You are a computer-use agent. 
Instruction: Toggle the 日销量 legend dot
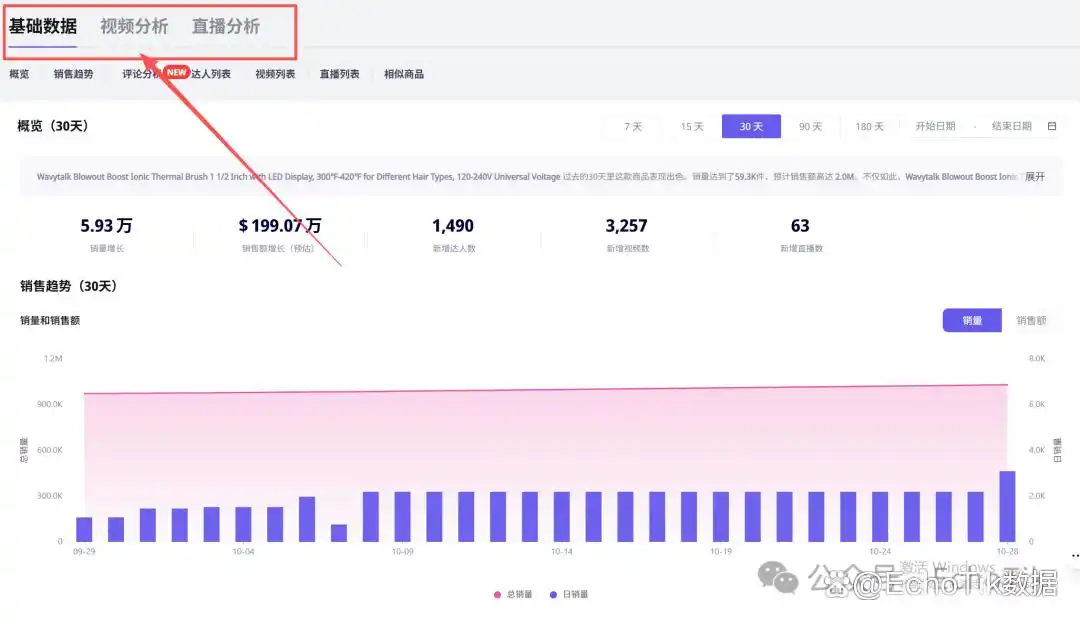tap(553, 595)
